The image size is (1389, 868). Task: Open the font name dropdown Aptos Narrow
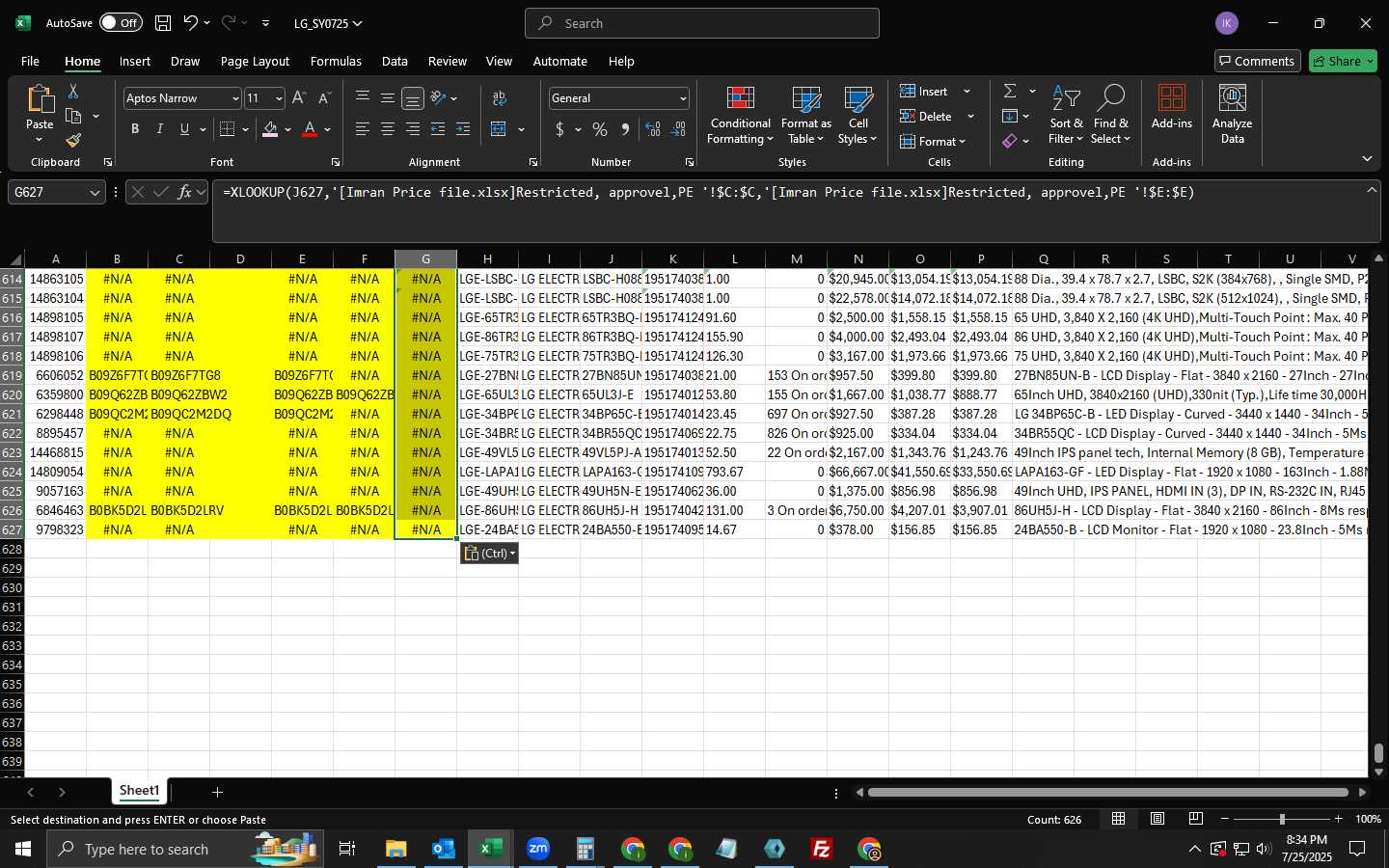[x=234, y=98]
